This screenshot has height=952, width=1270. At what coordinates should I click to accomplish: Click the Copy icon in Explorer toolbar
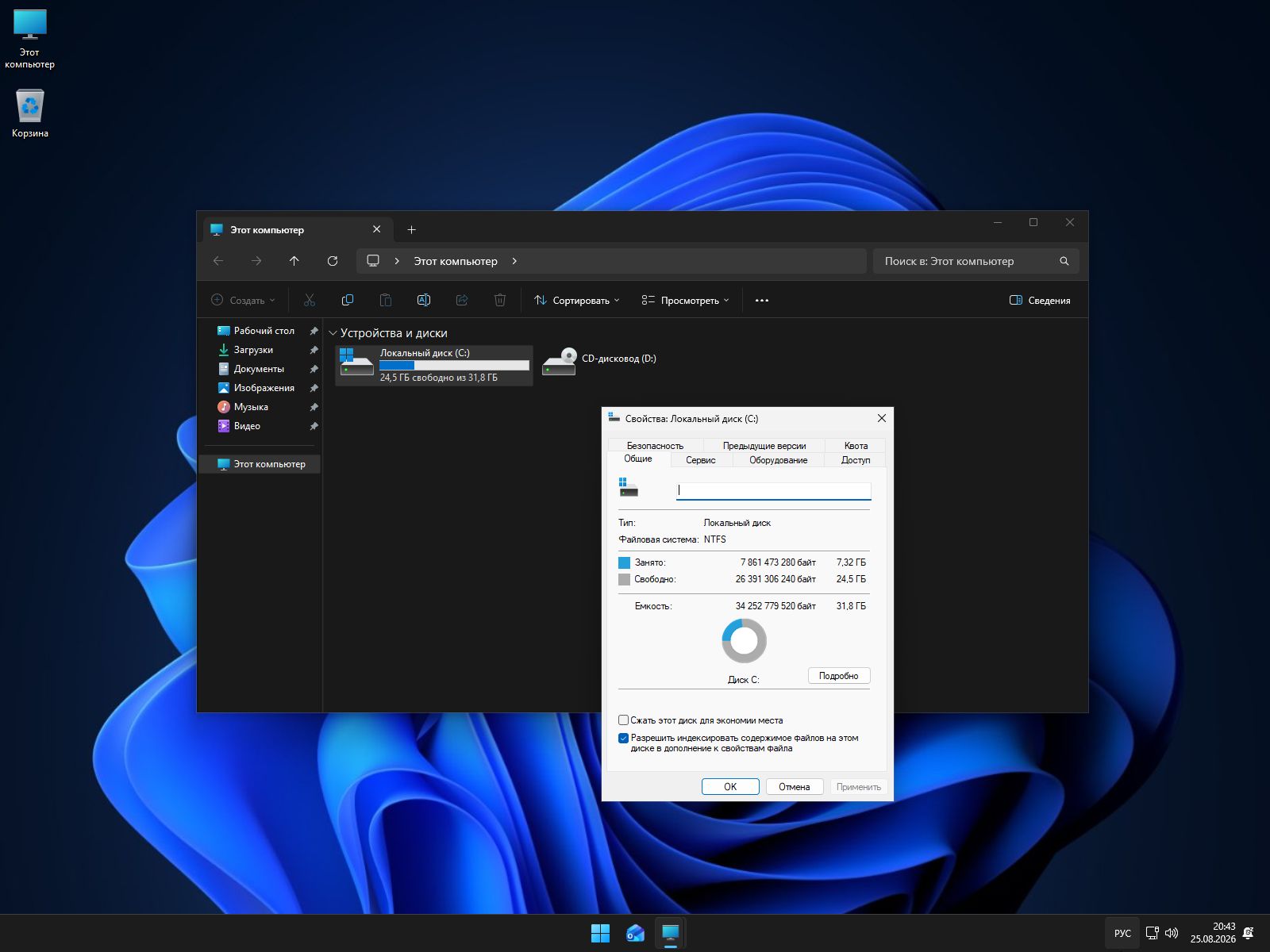tap(347, 300)
